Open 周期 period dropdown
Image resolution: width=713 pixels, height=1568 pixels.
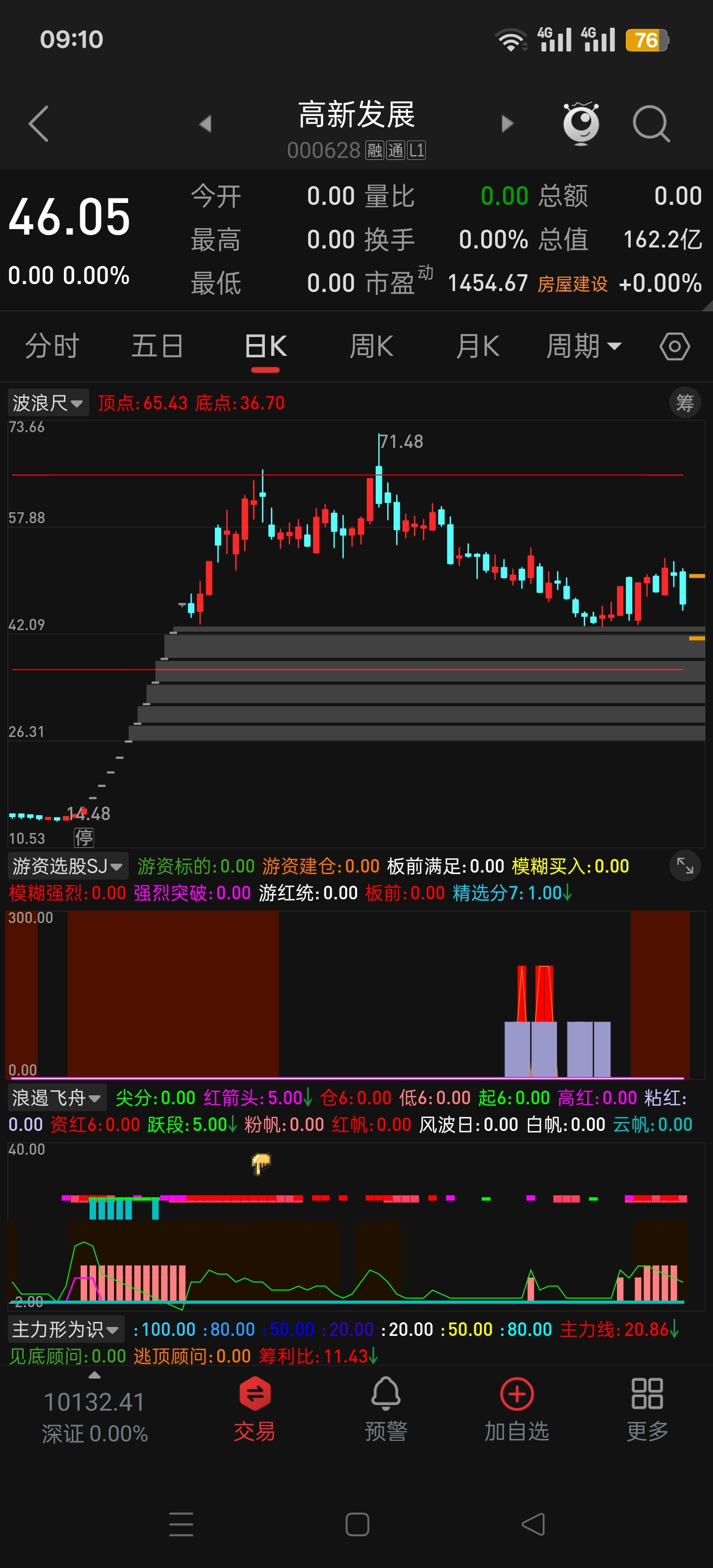point(583,346)
